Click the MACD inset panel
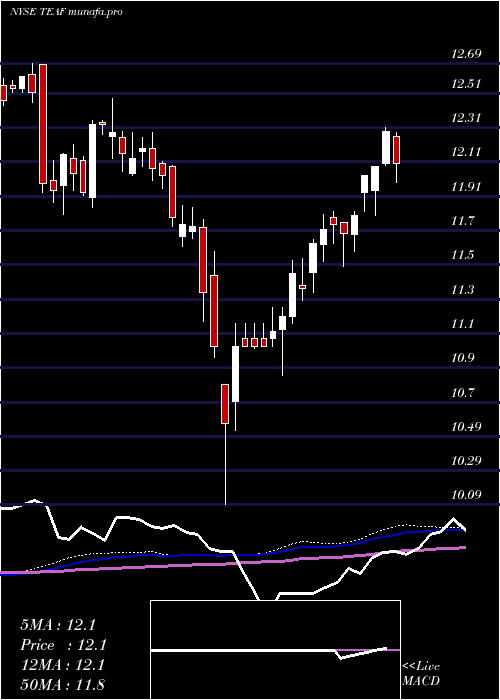The image size is (500, 700). pos(275,650)
